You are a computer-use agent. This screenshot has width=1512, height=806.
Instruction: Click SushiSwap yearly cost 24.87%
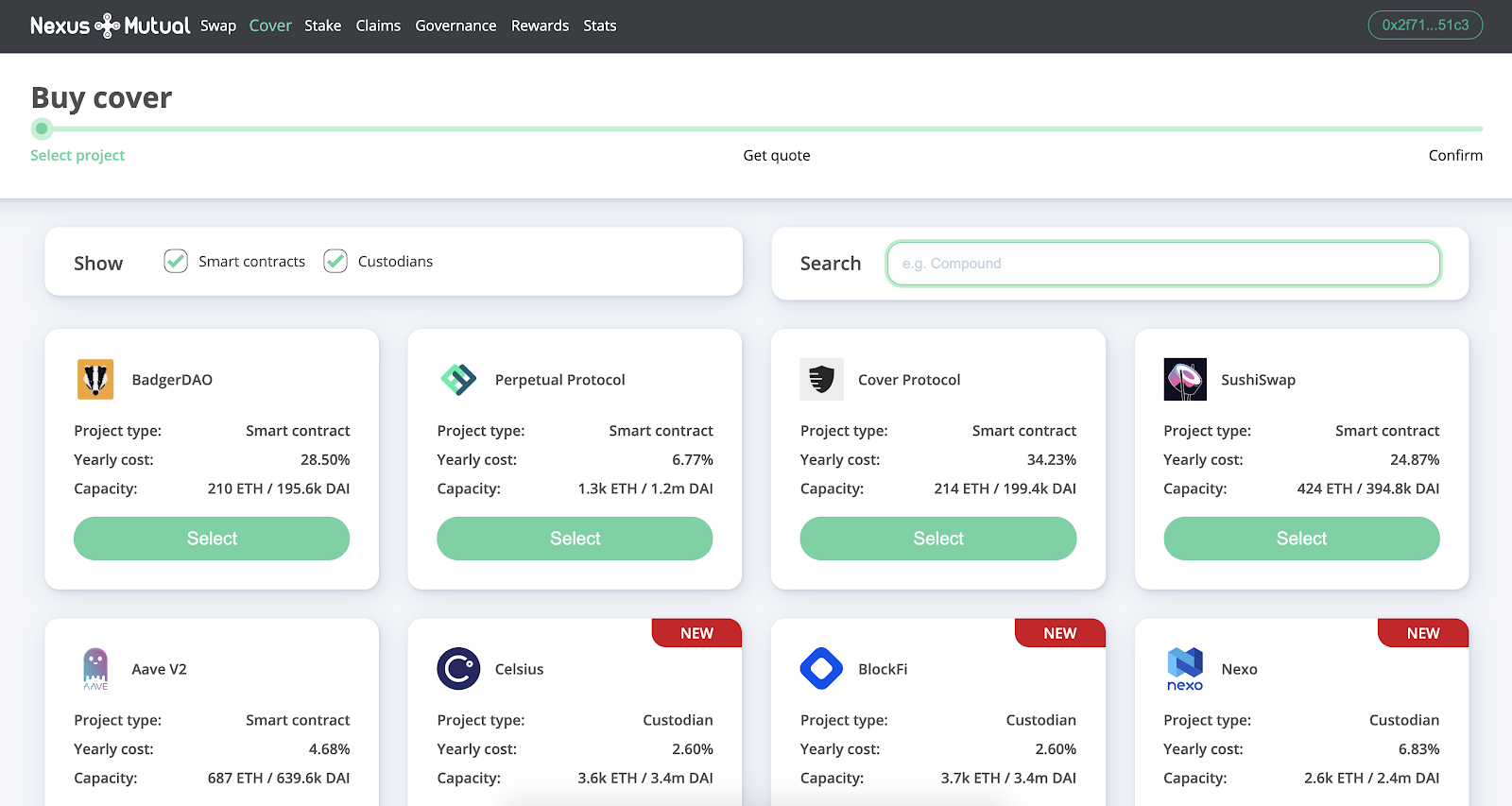1415,459
